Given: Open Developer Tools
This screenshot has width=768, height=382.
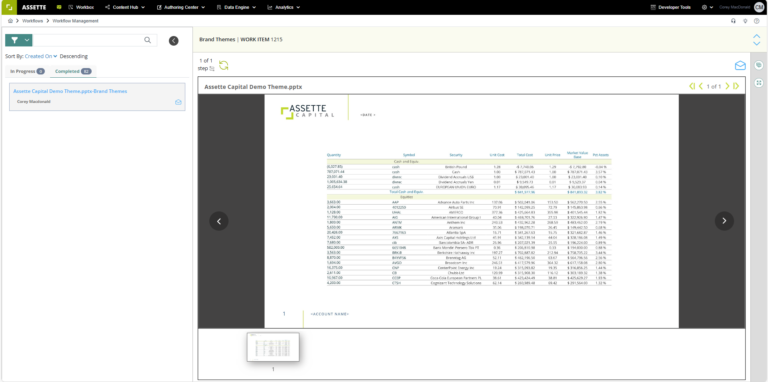Looking at the screenshot, I should tap(670, 7).
